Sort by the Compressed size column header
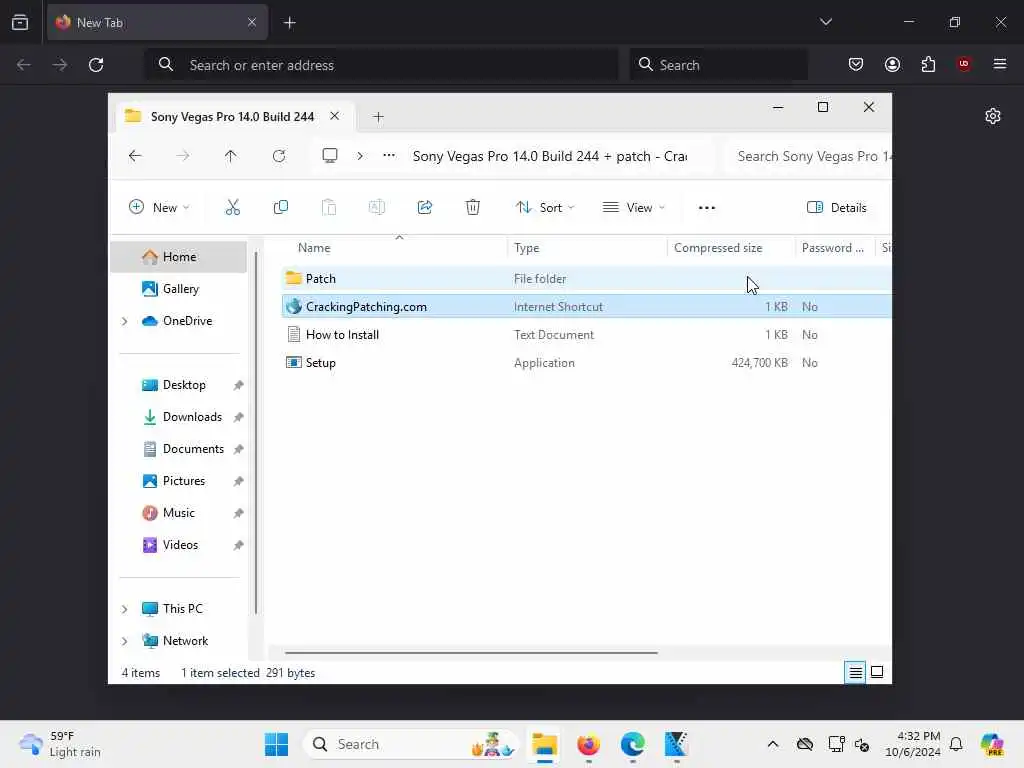 [x=731, y=248]
